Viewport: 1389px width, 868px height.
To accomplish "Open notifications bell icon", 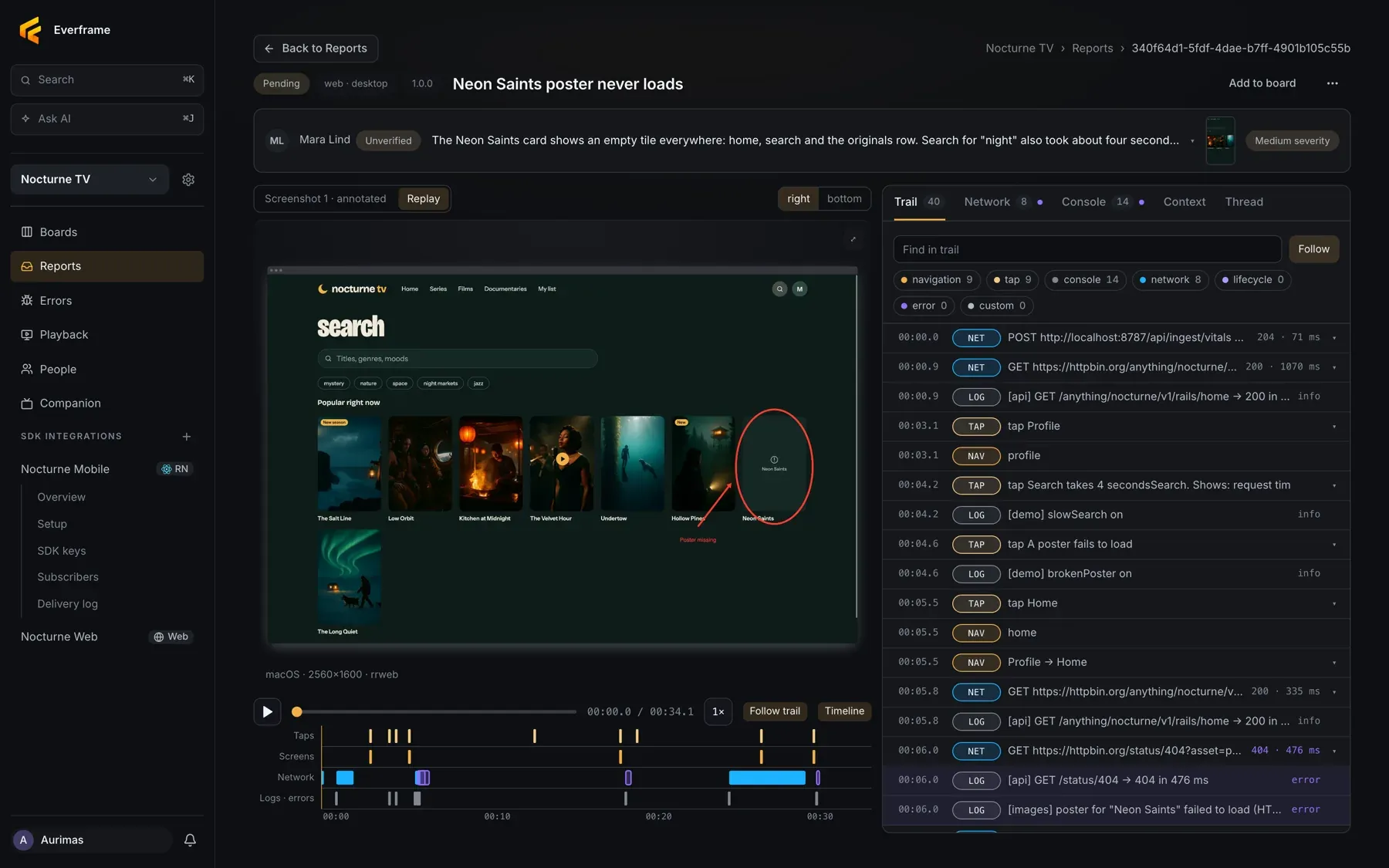I will pyautogui.click(x=190, y=840).
